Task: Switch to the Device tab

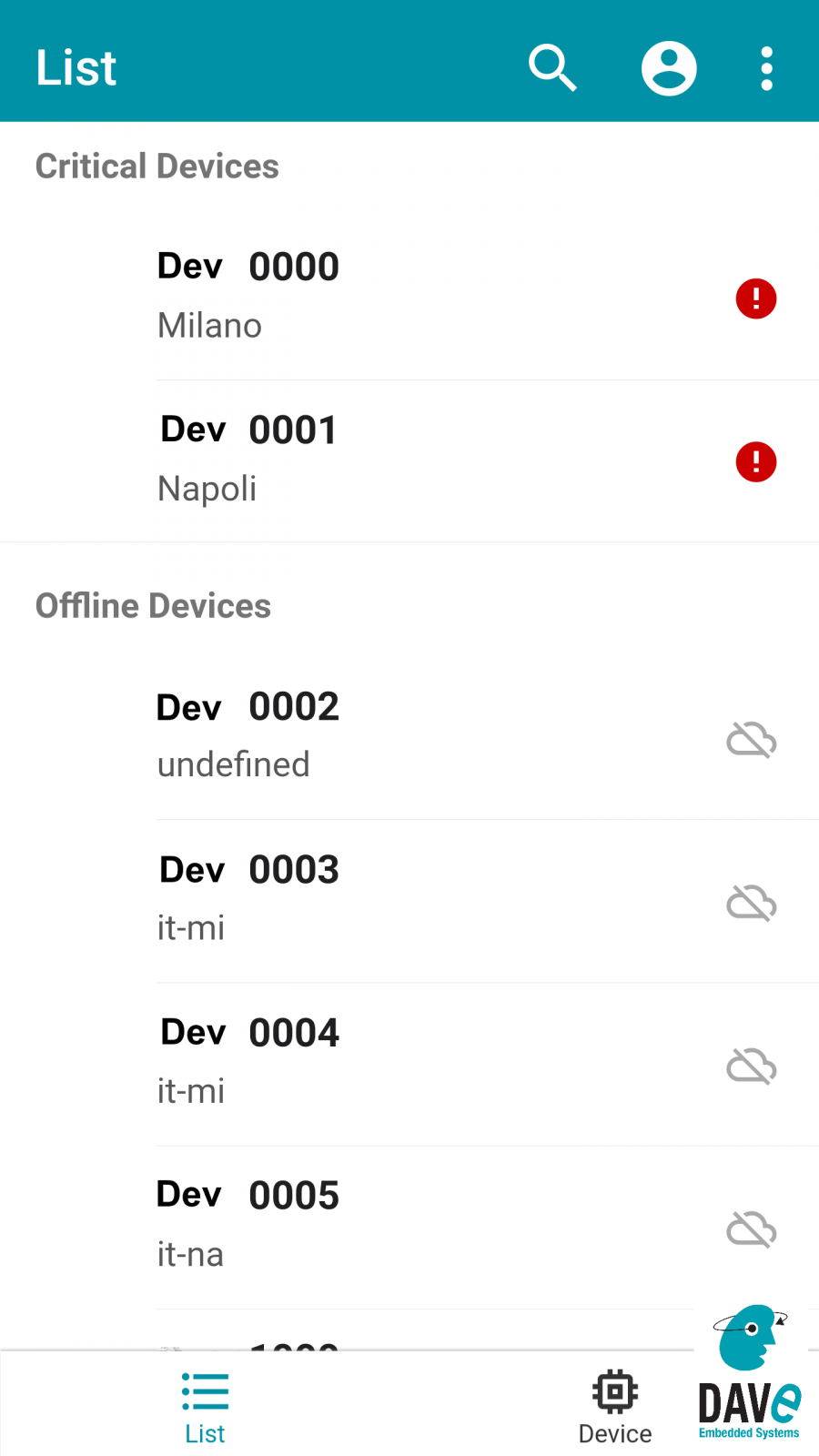Action: (x=615, y=1408)
